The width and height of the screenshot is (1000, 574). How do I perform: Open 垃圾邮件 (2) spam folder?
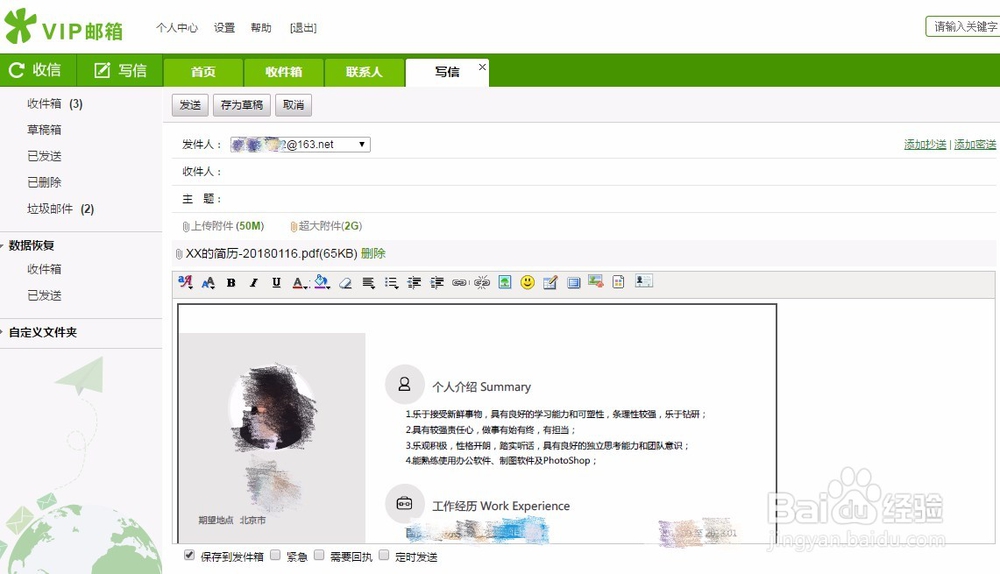pyautogui.click(x=61, y=209)
